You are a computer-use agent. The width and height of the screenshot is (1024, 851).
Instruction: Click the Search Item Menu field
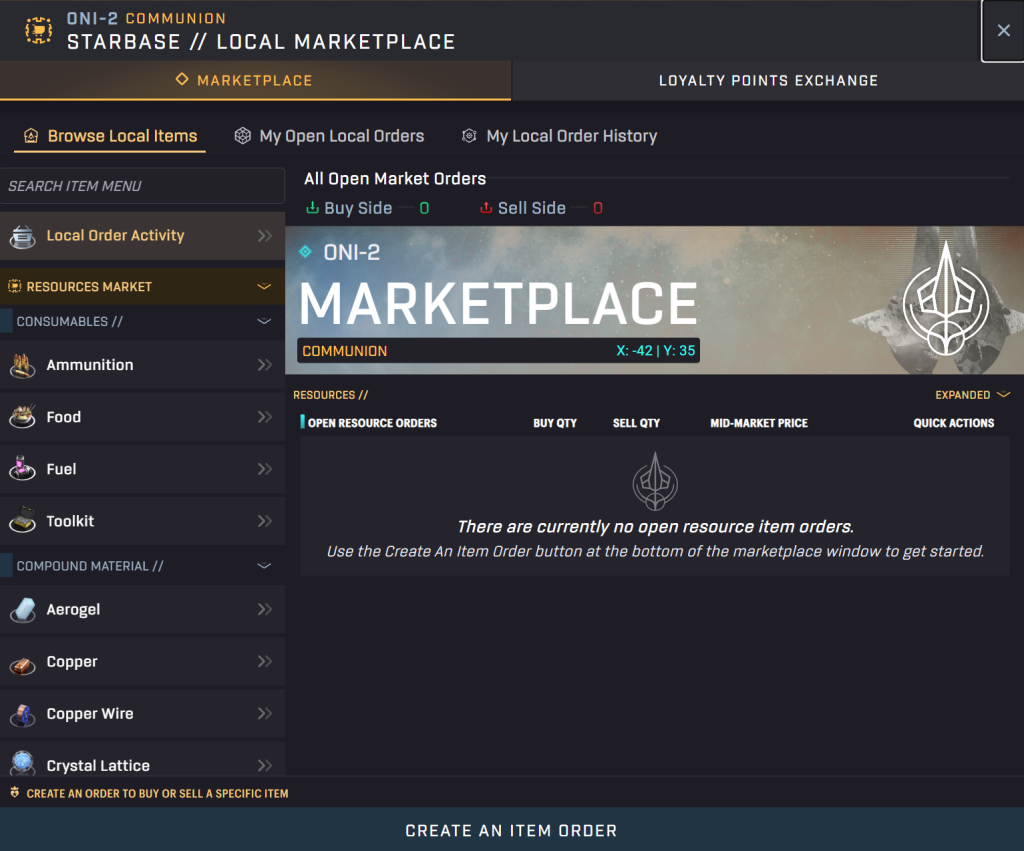pyautogui.click(x=143, y=186)
